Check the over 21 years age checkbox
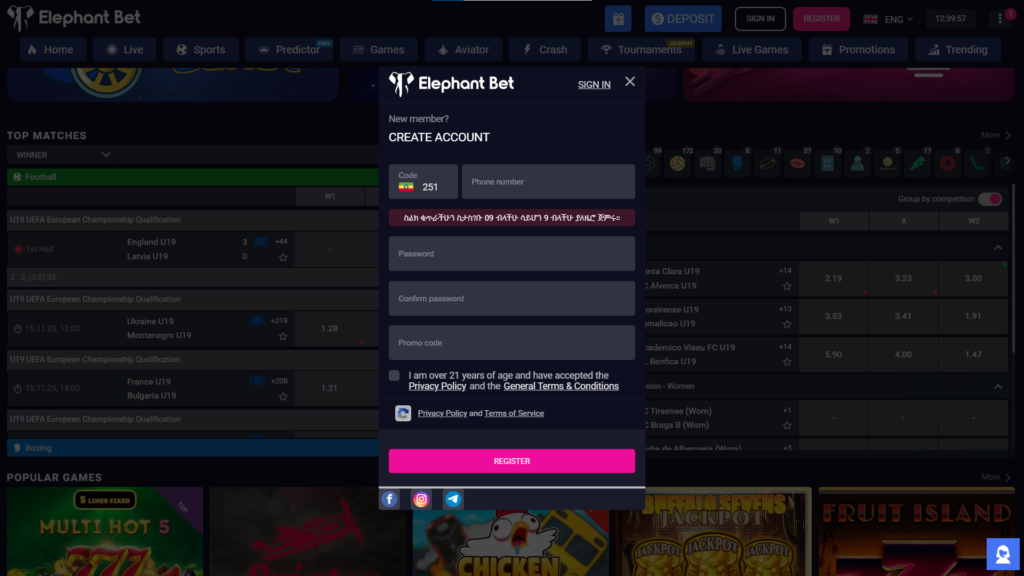1024x576 pixels. [x=394, y=376]
